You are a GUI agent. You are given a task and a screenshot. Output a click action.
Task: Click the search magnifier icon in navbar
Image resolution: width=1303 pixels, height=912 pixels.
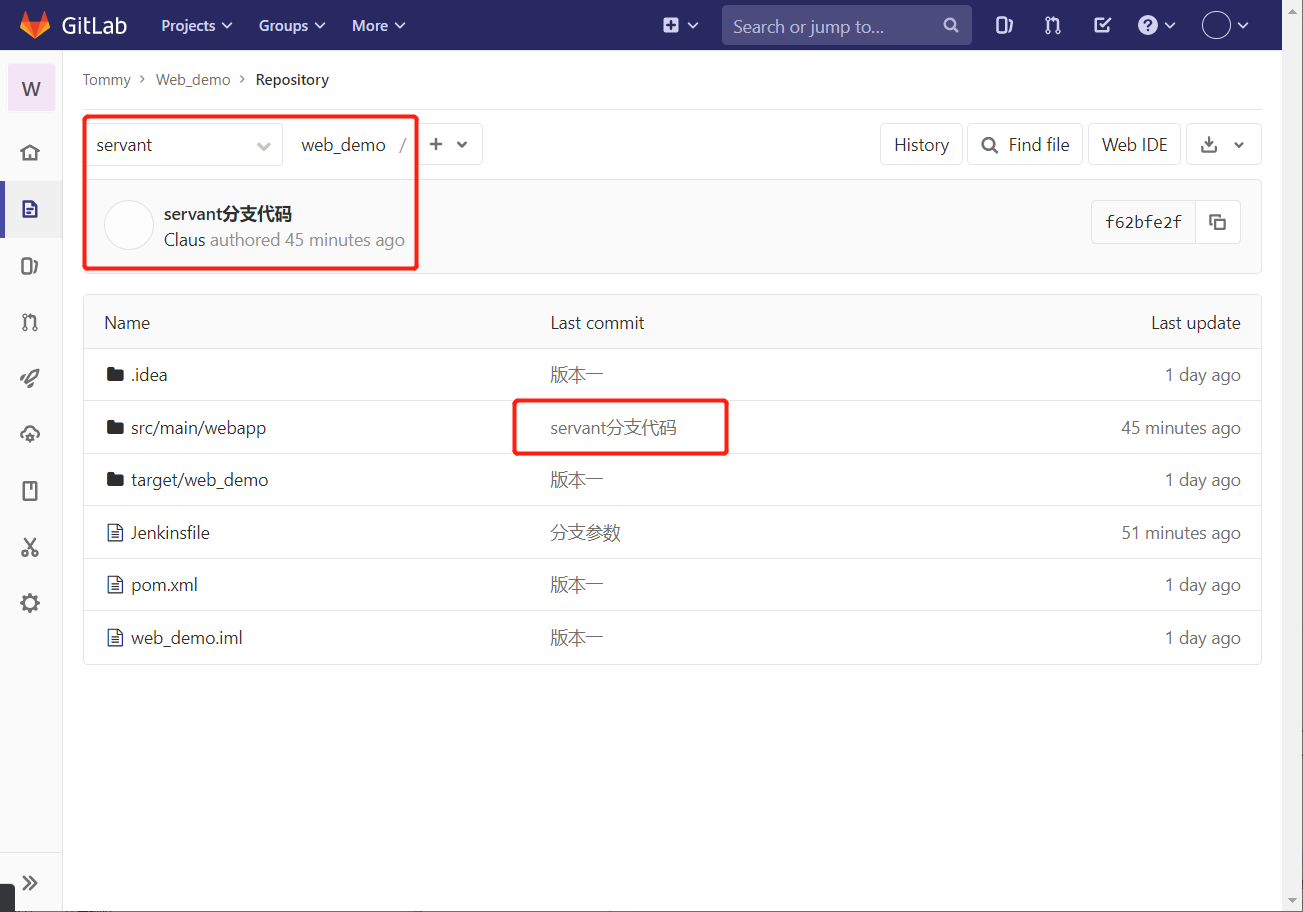point(950,26)
